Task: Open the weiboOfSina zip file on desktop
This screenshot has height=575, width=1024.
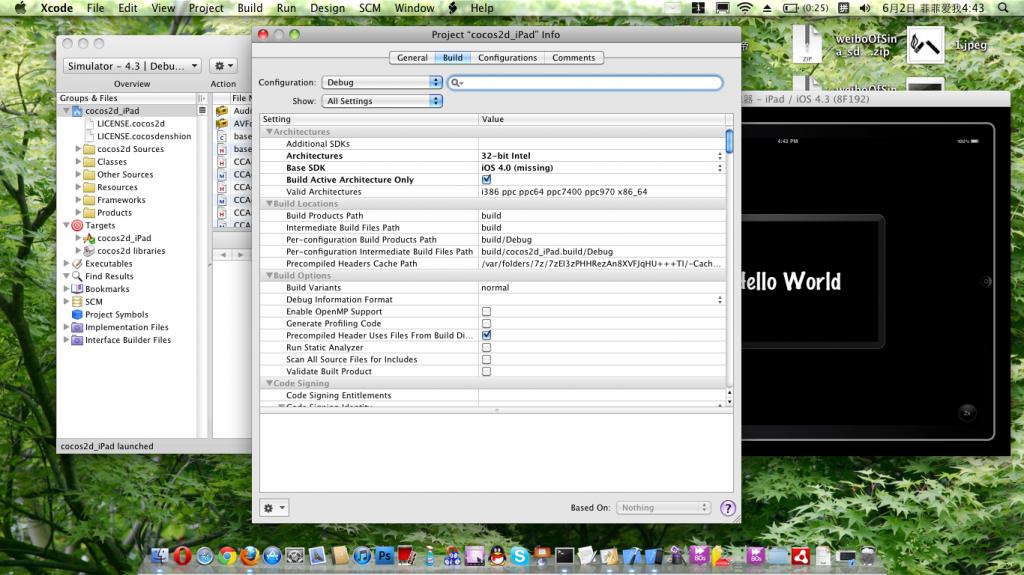Action: (x=808, y=44)
